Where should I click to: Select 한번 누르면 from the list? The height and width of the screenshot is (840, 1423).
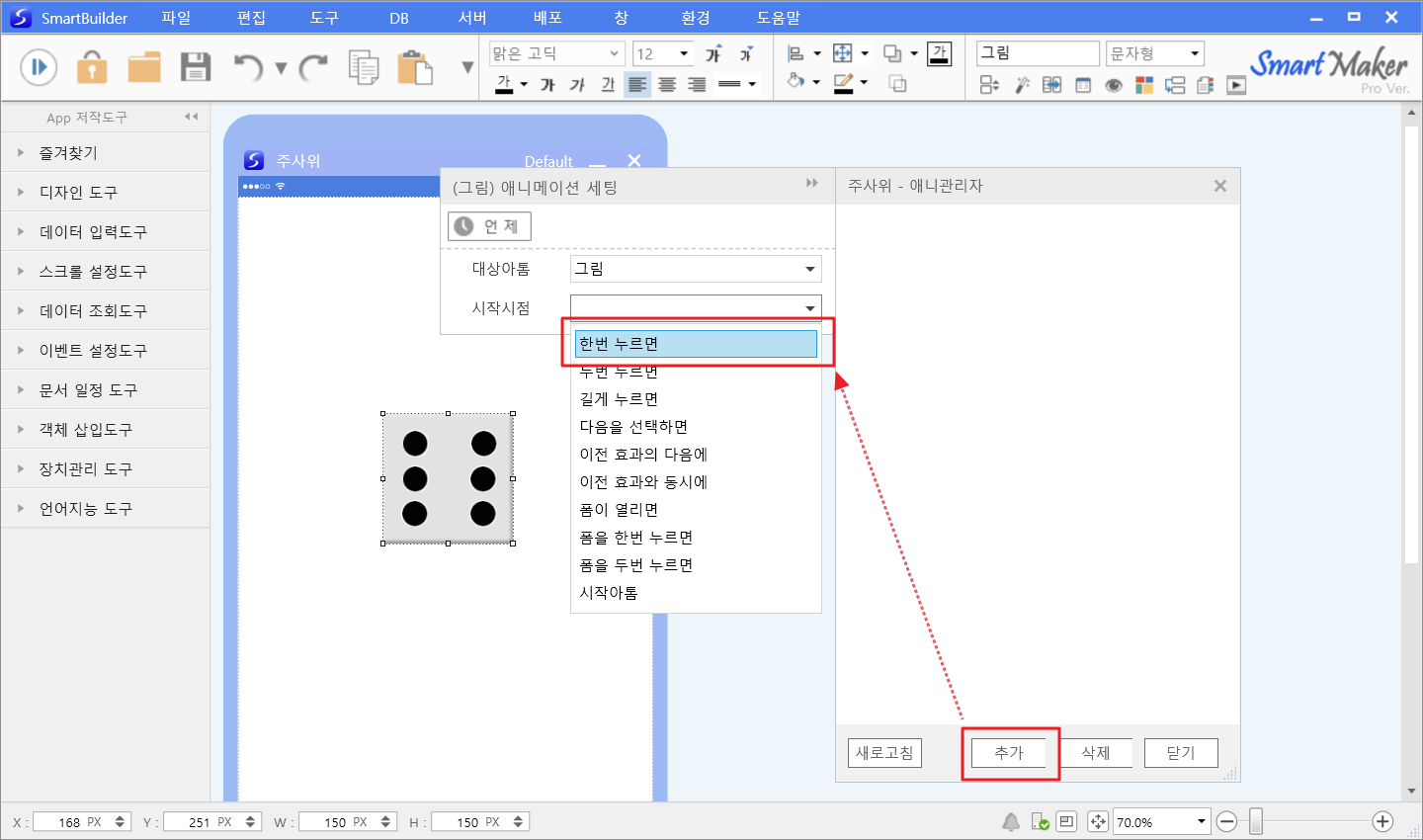pos(696,344)
